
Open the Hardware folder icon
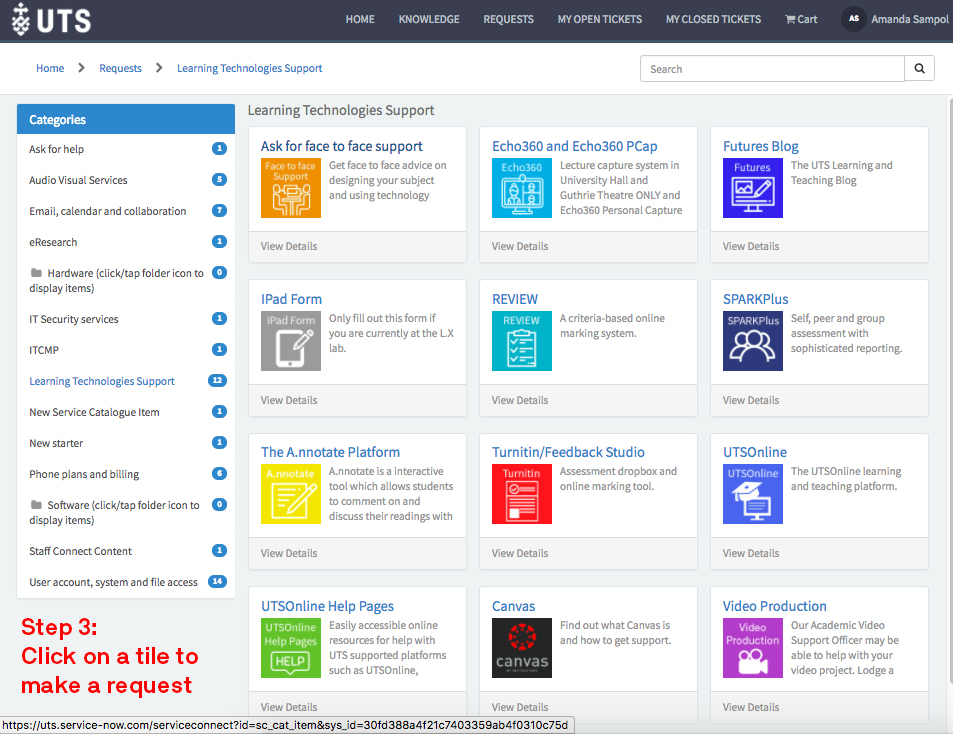click(x=36, y=273)
